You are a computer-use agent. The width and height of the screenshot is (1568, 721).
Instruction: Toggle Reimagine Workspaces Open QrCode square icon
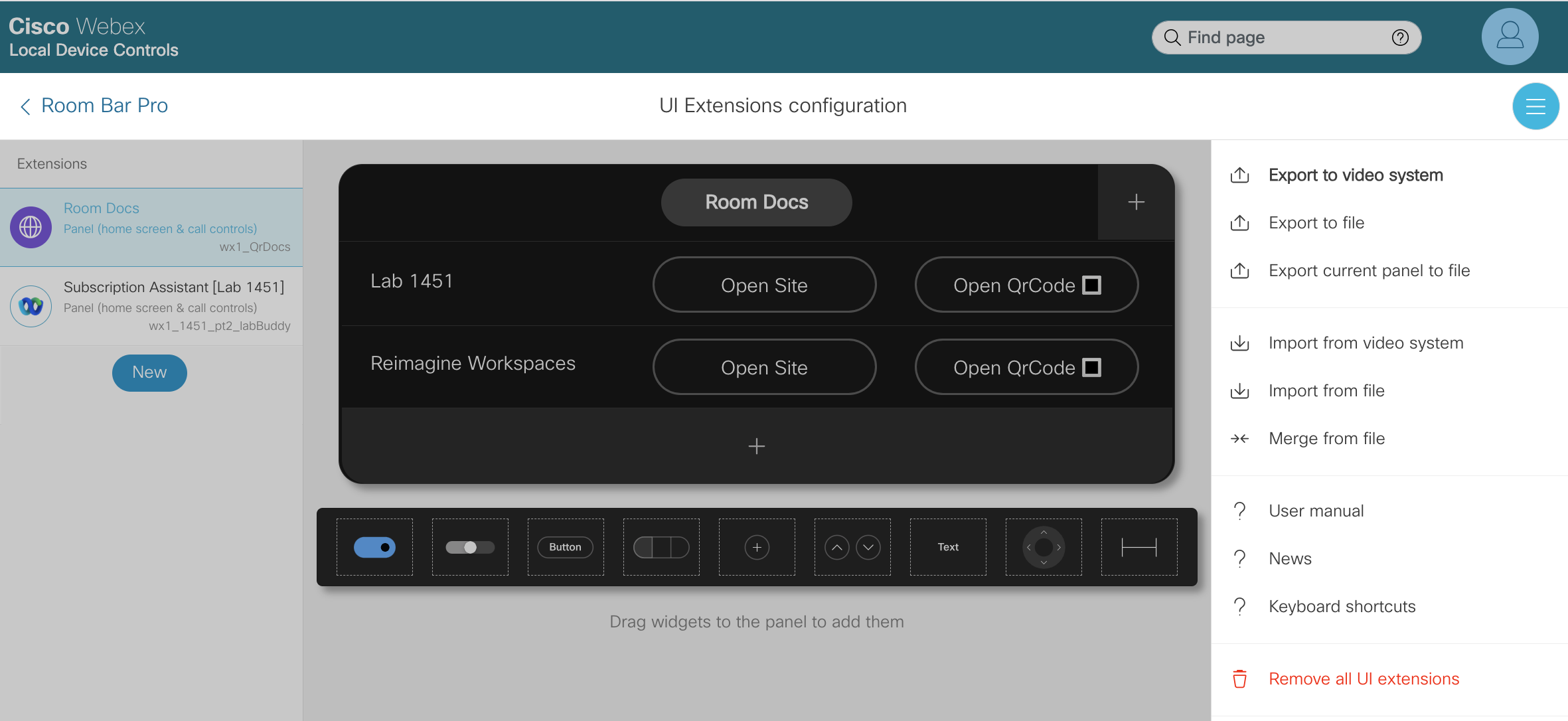(1091, 368)
